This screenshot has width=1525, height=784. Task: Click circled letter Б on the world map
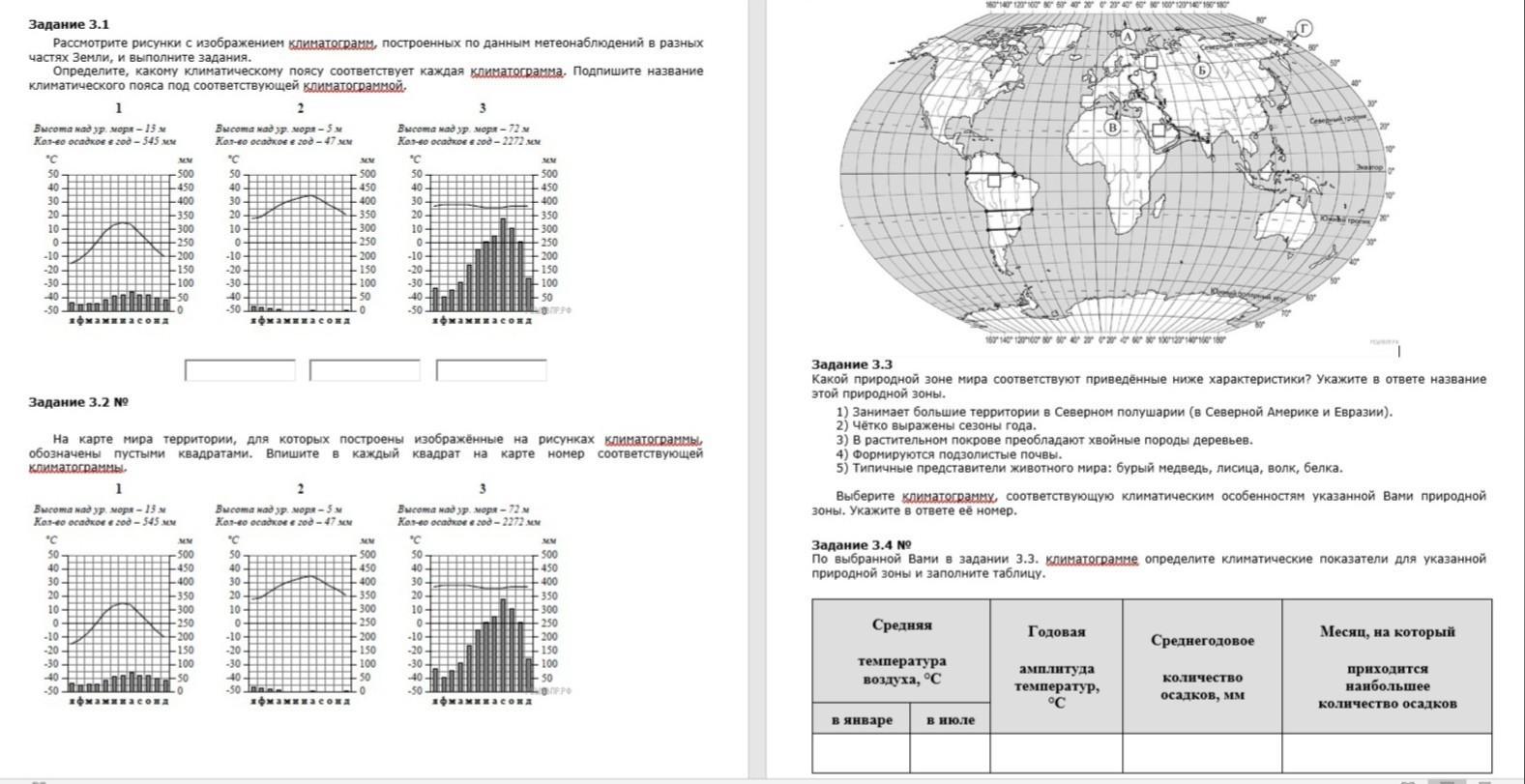tap(1202, 70)
